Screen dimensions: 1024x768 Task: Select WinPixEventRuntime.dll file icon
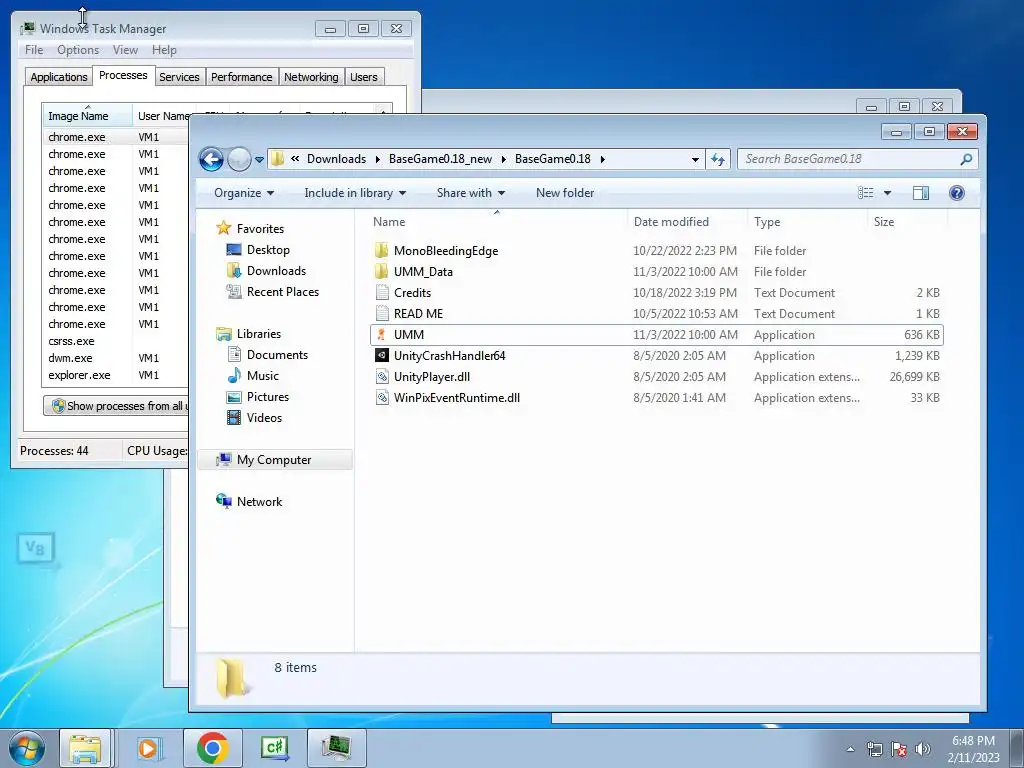(382, 398)
